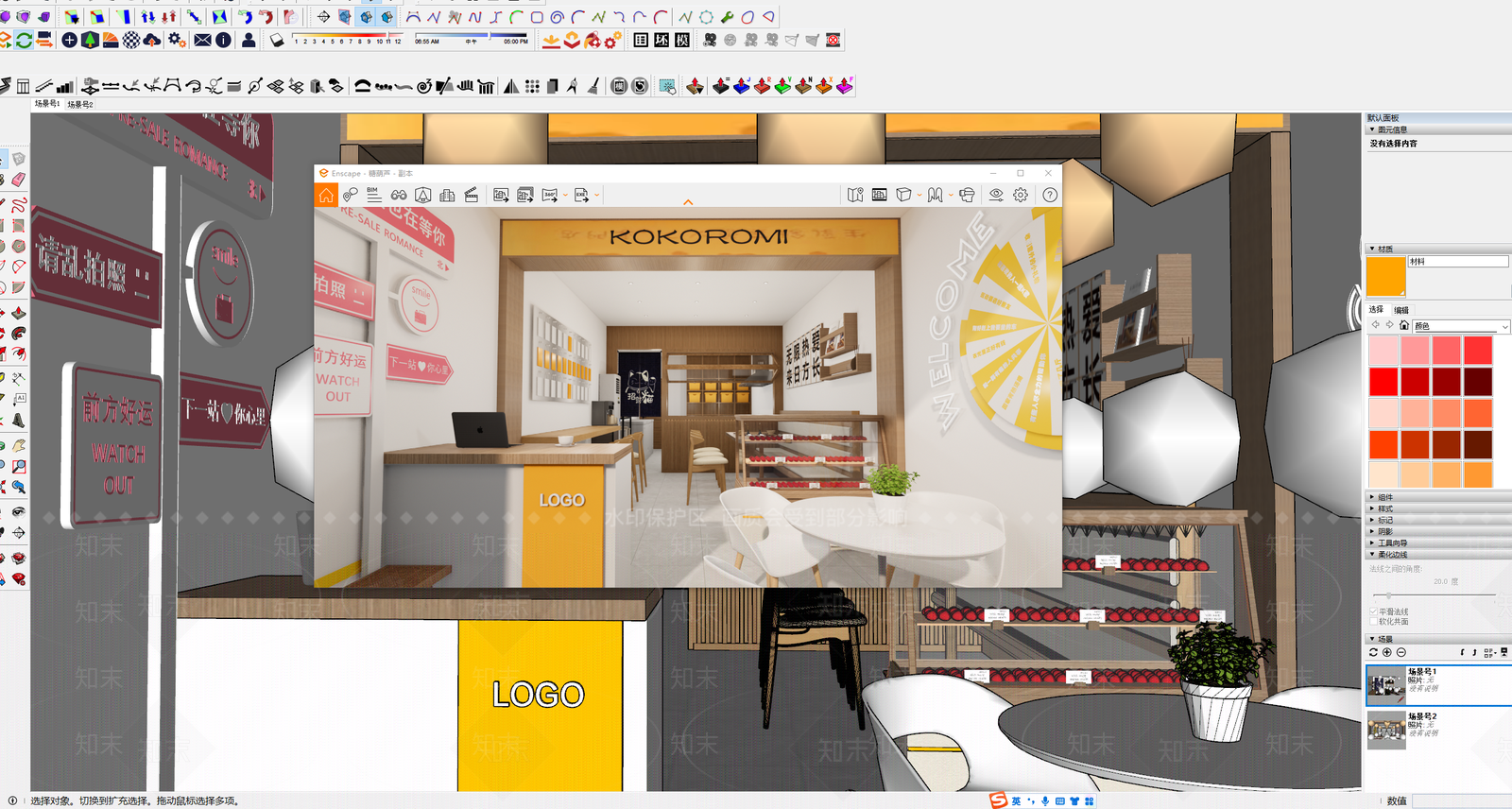Click Enscape batch rendering icon
Viewport: 1512px width, 809px height.
(x=525, y=195)
